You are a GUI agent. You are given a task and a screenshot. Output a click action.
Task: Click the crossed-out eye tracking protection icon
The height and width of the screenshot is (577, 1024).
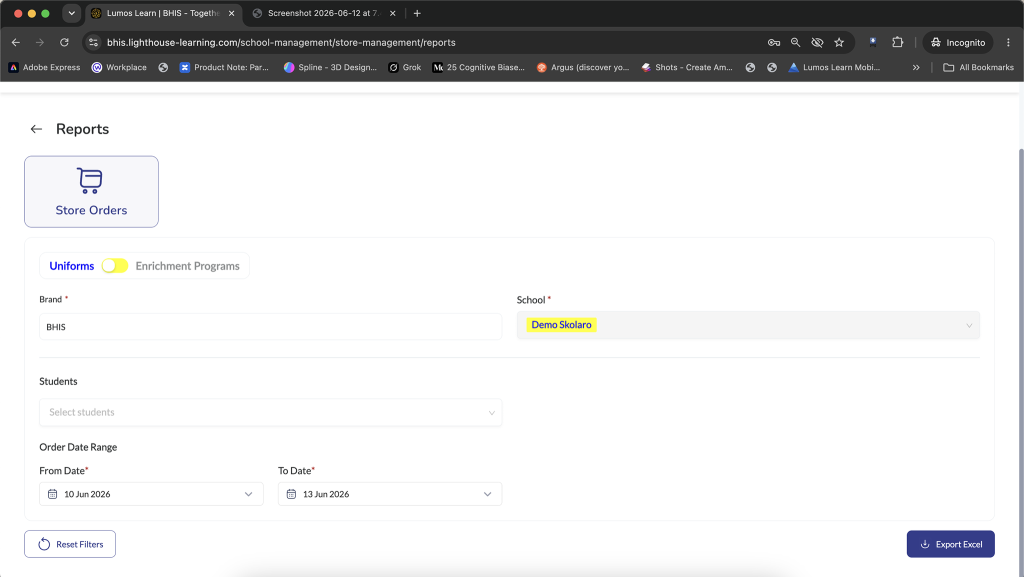point(817,42)
